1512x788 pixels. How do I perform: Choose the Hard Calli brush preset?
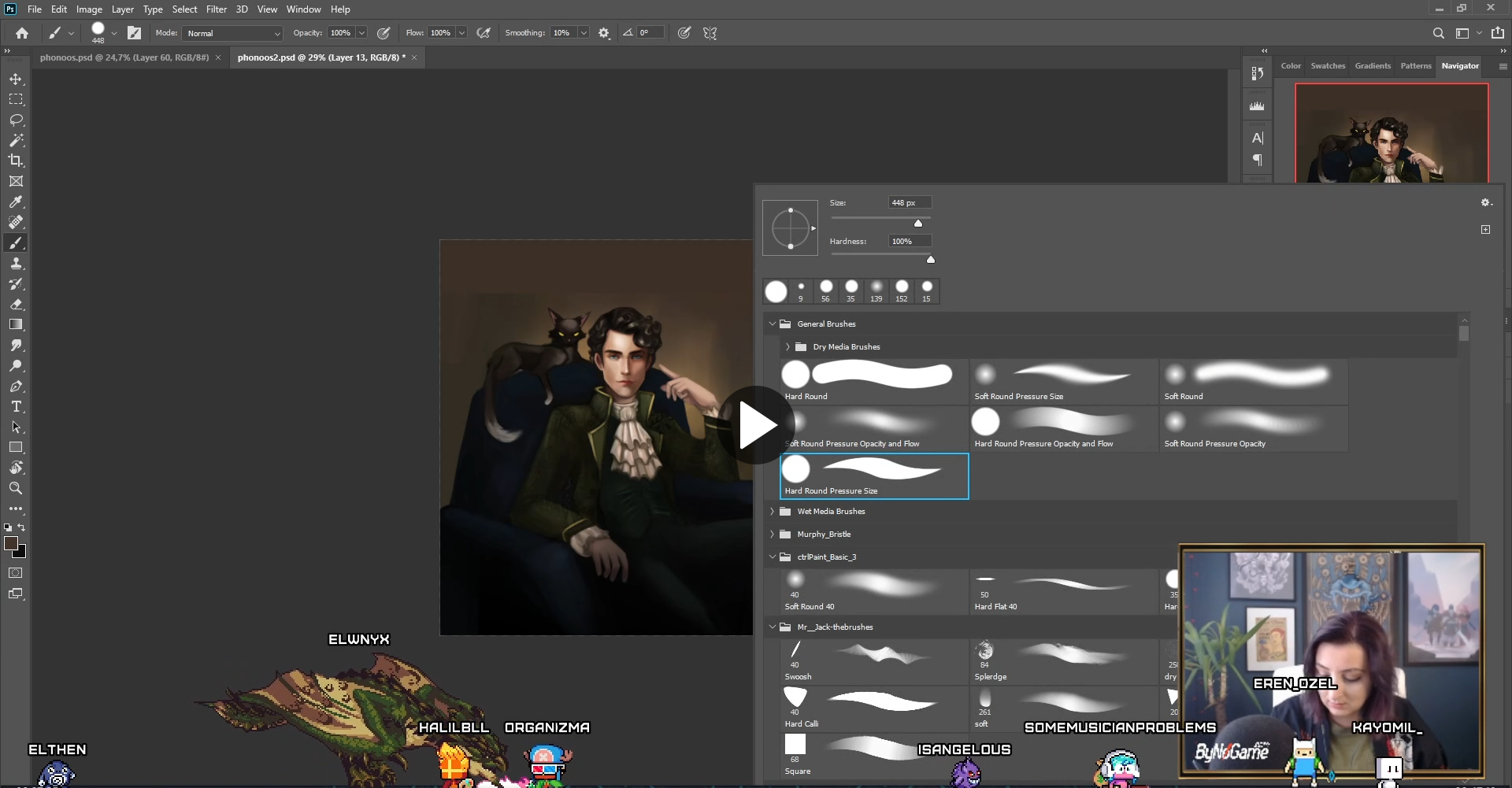click(874, 708)
